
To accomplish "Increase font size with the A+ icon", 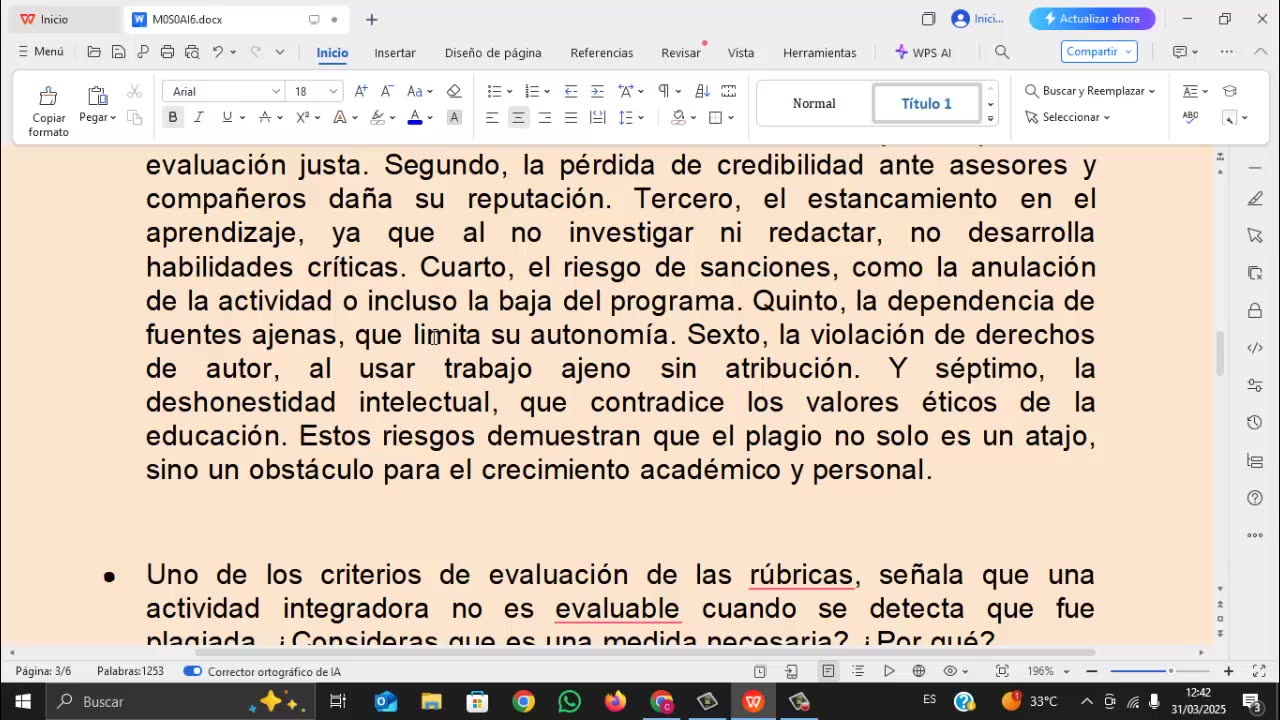I will pos(361,91).
